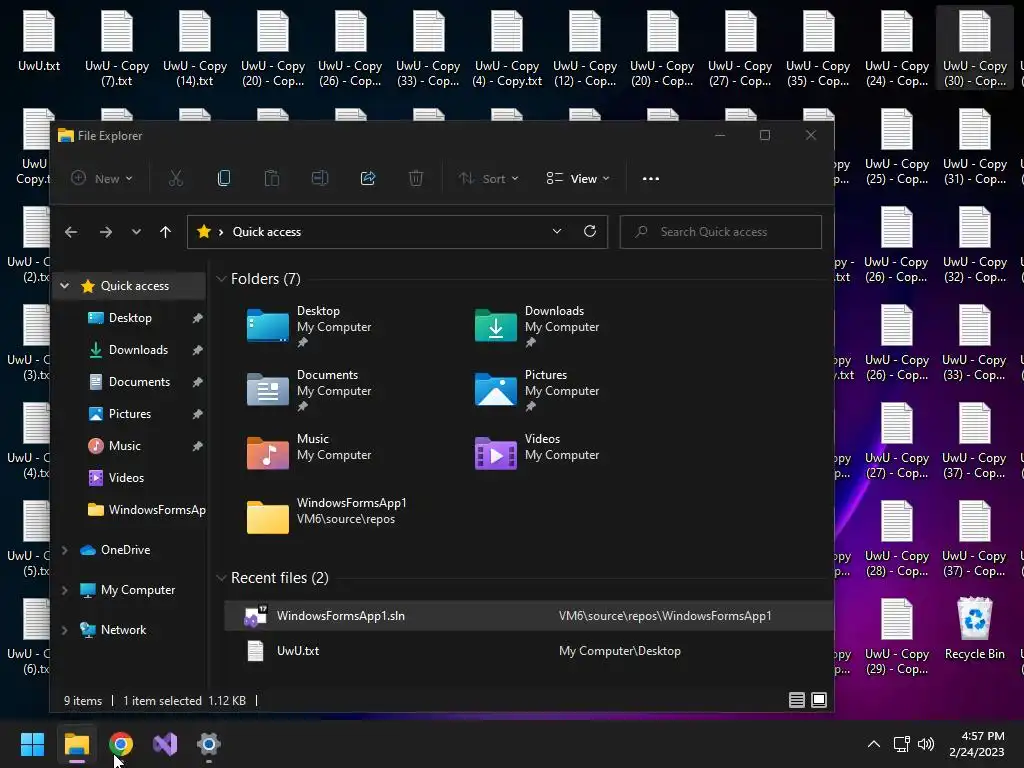Click the 1 item selected status text

[163, 701]
